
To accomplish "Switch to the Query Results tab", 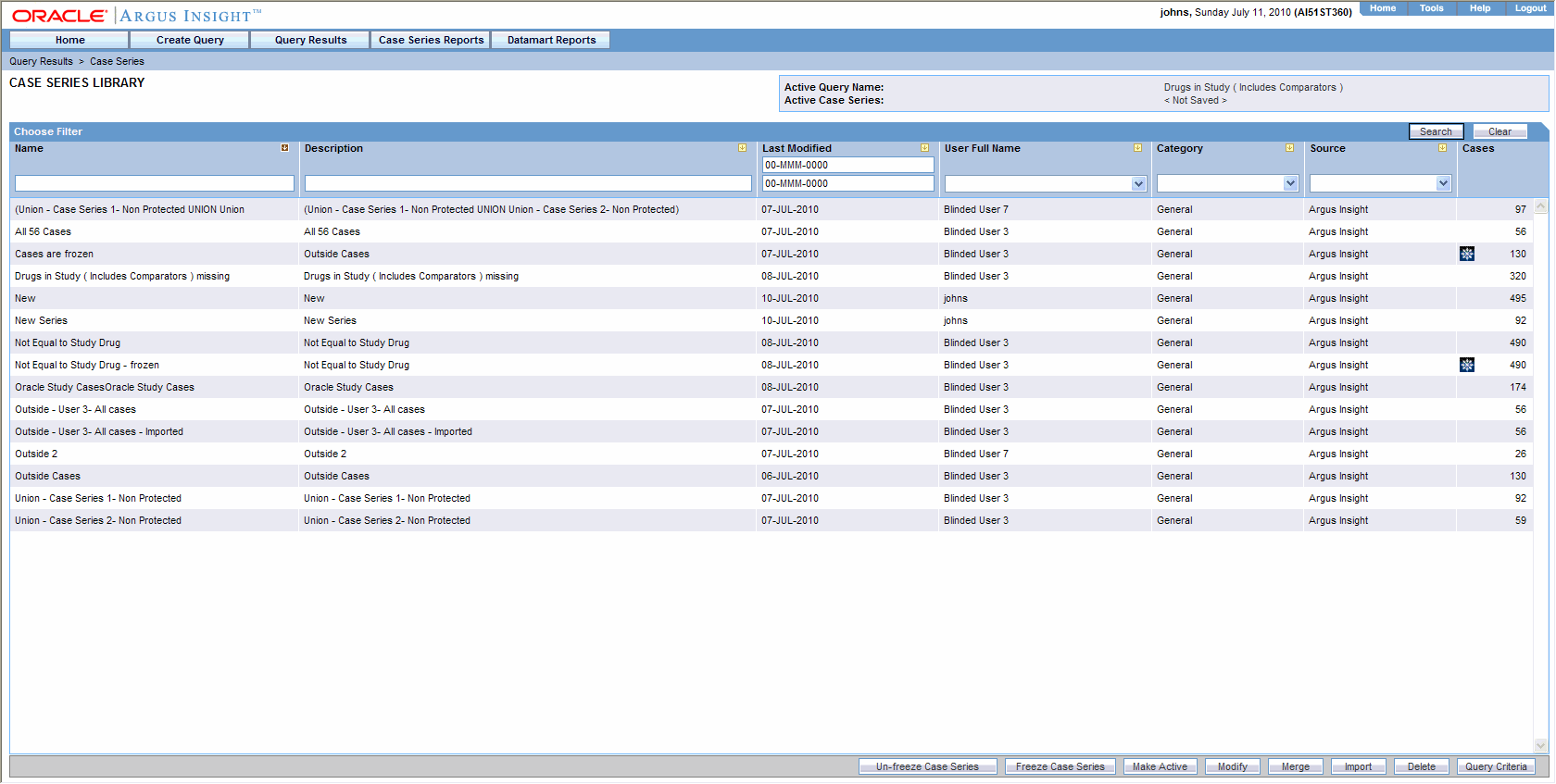I will pos(310,40).
